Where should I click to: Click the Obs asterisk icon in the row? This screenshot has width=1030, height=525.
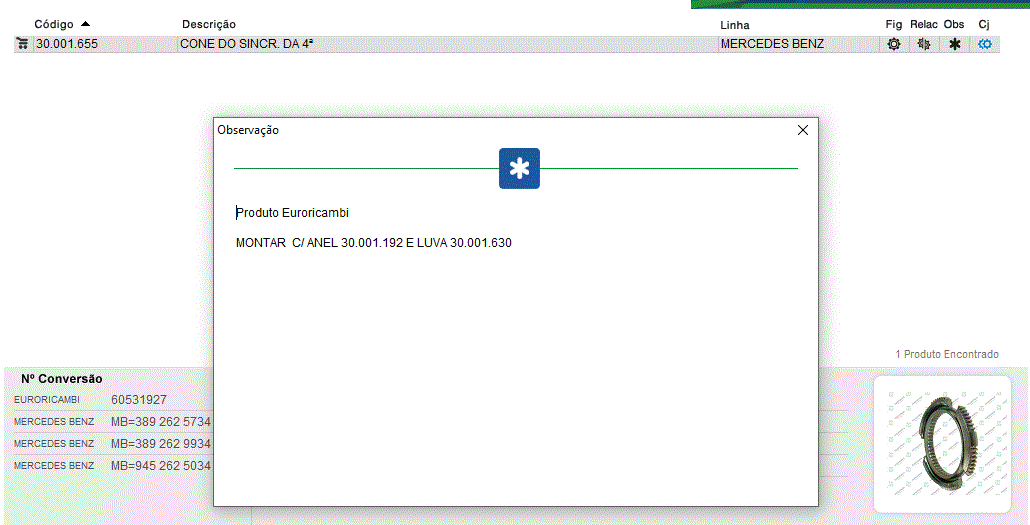click(954, 44)
